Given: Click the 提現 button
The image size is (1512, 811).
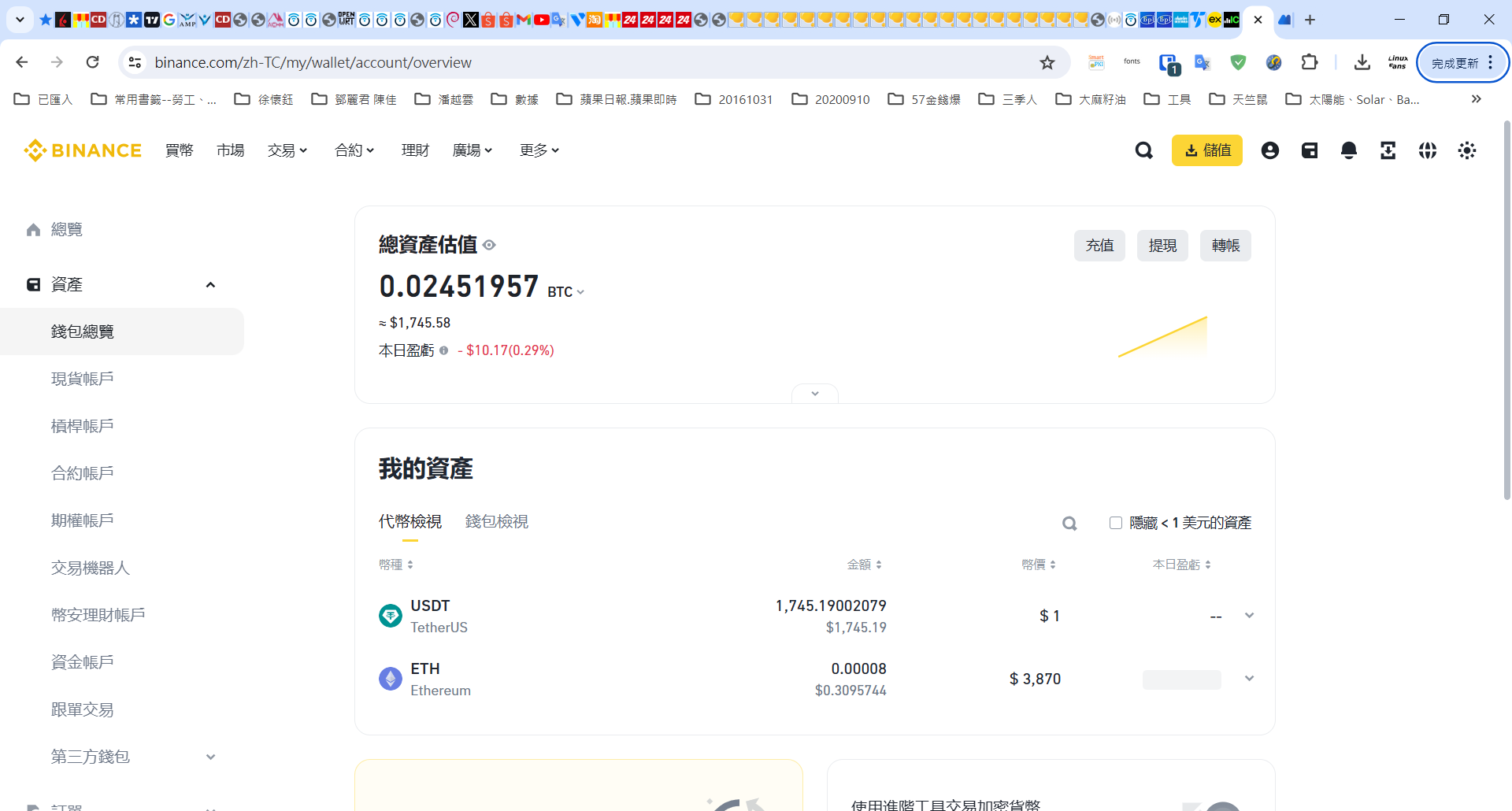Looking at the screenshot, I should 1162,246.
